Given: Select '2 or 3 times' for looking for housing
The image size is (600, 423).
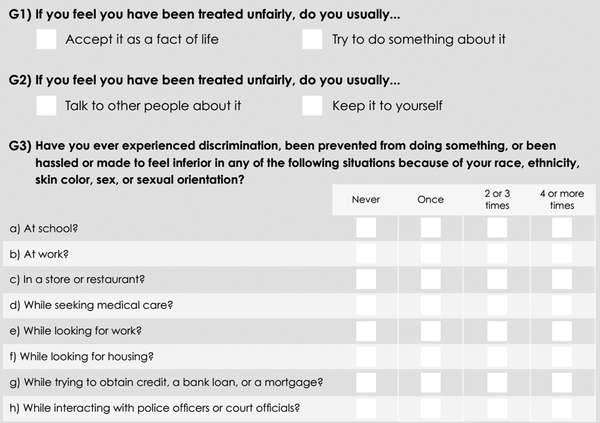Looking at the screenshot, I should [x=497, y=356].
